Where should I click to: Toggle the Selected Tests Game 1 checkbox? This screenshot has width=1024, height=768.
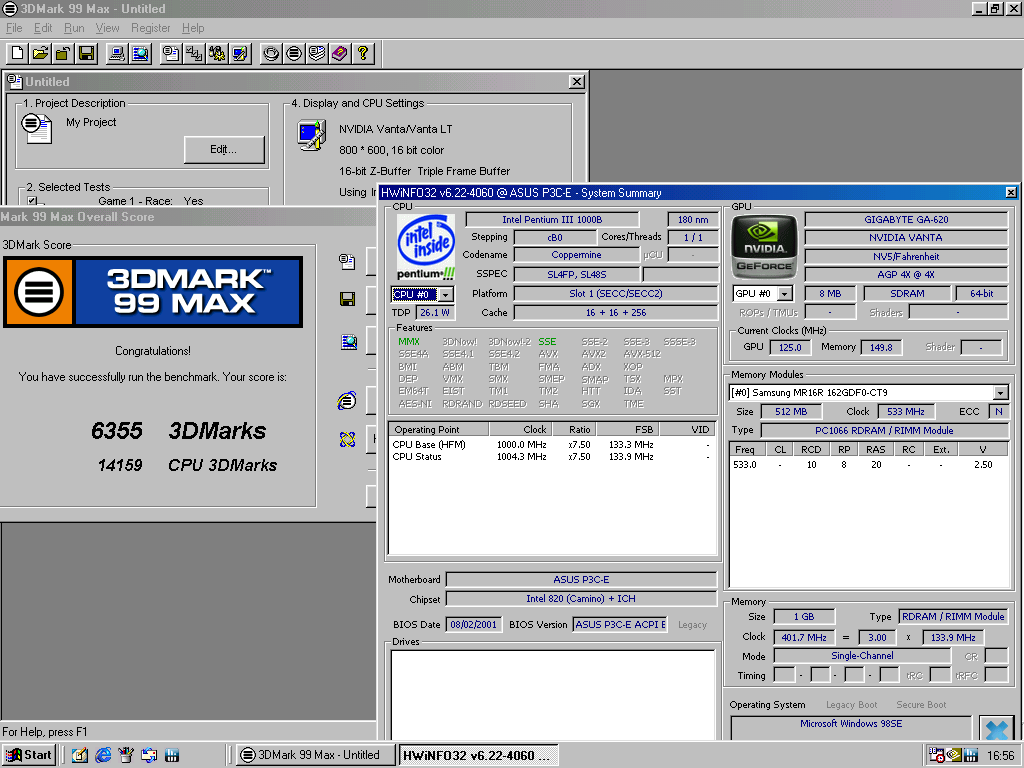(32, 200)
